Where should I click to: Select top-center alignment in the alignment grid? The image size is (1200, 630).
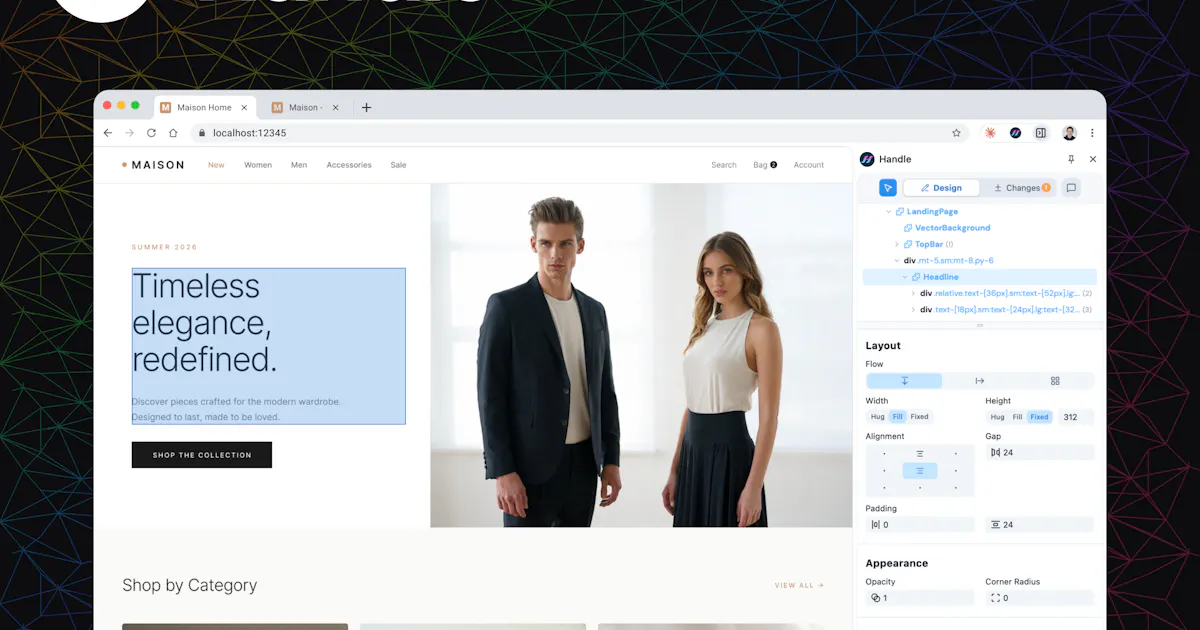920,454
